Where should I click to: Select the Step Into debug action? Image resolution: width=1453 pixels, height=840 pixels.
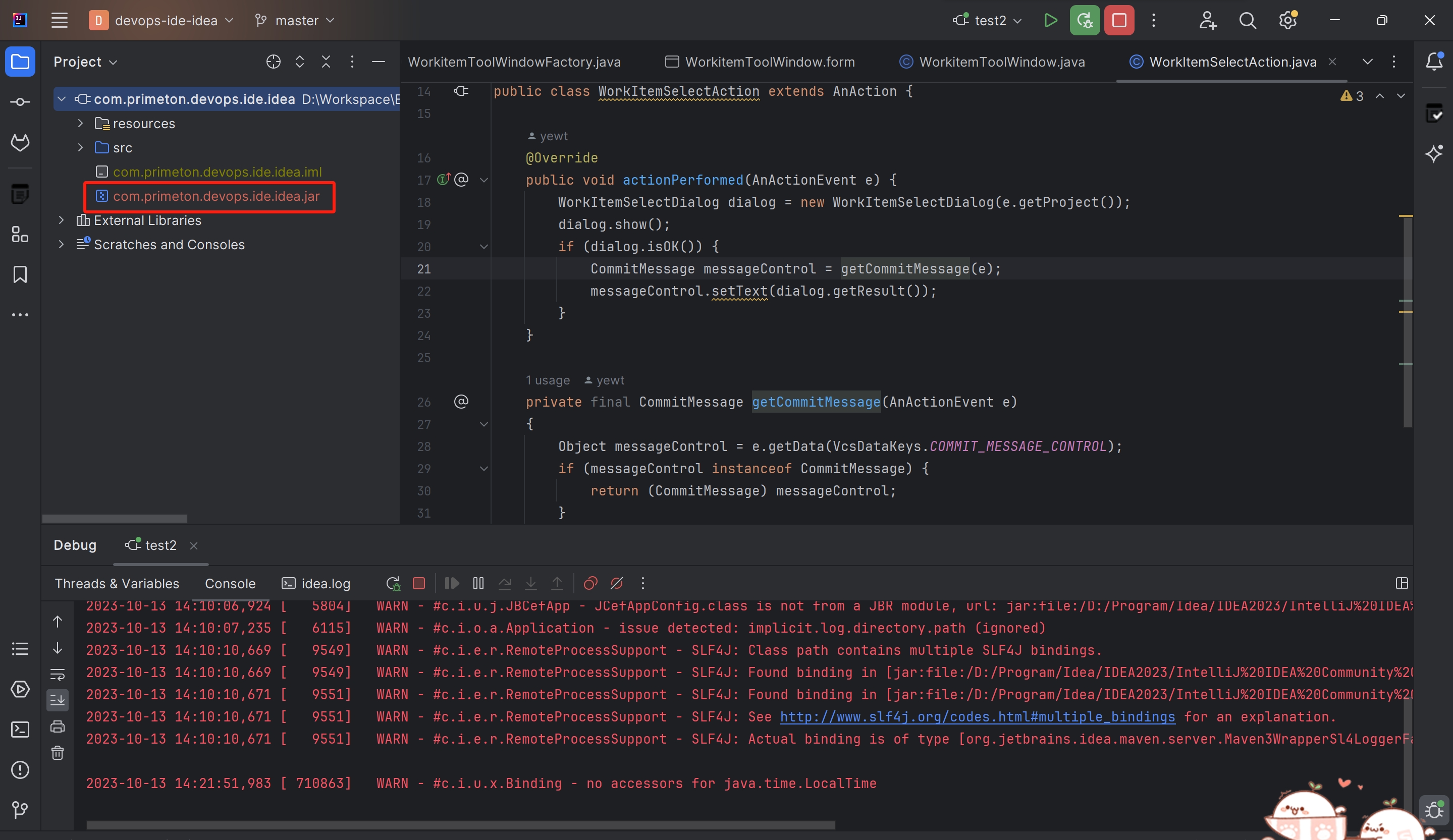531,583
